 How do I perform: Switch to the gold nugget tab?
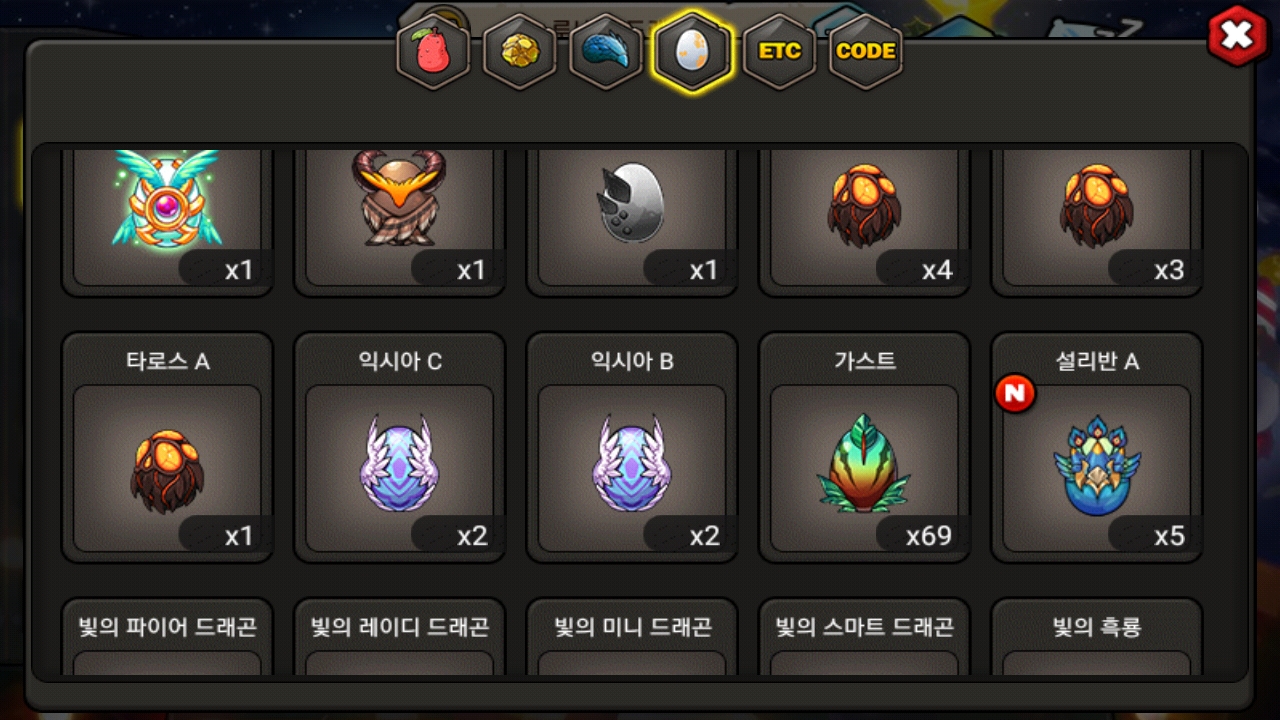[520, 51]
